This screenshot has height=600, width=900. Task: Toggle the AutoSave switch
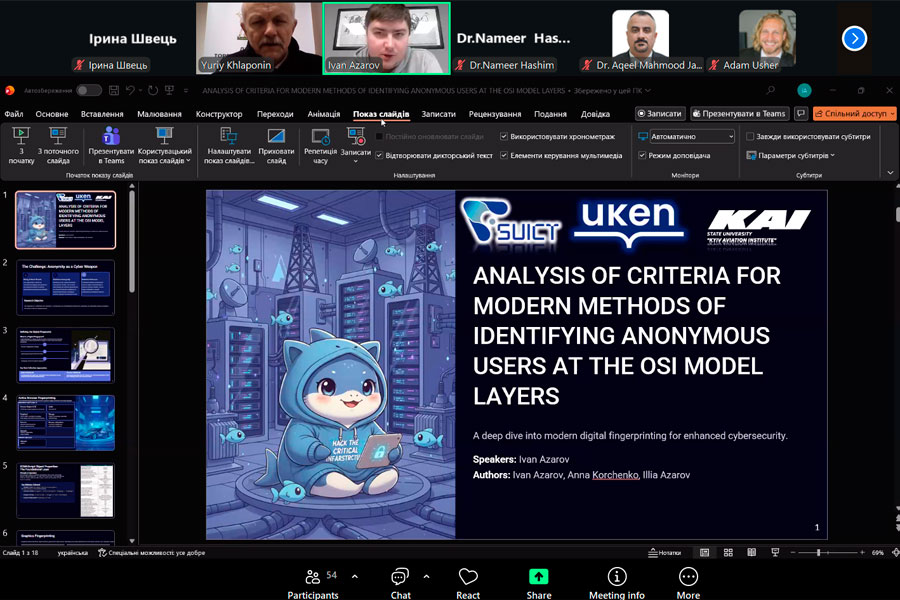(88, 90)
